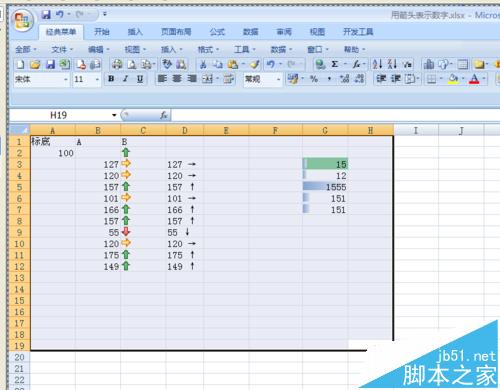500x390 pixels.
Task: Decrease decimal places icon
Action: 359,79
